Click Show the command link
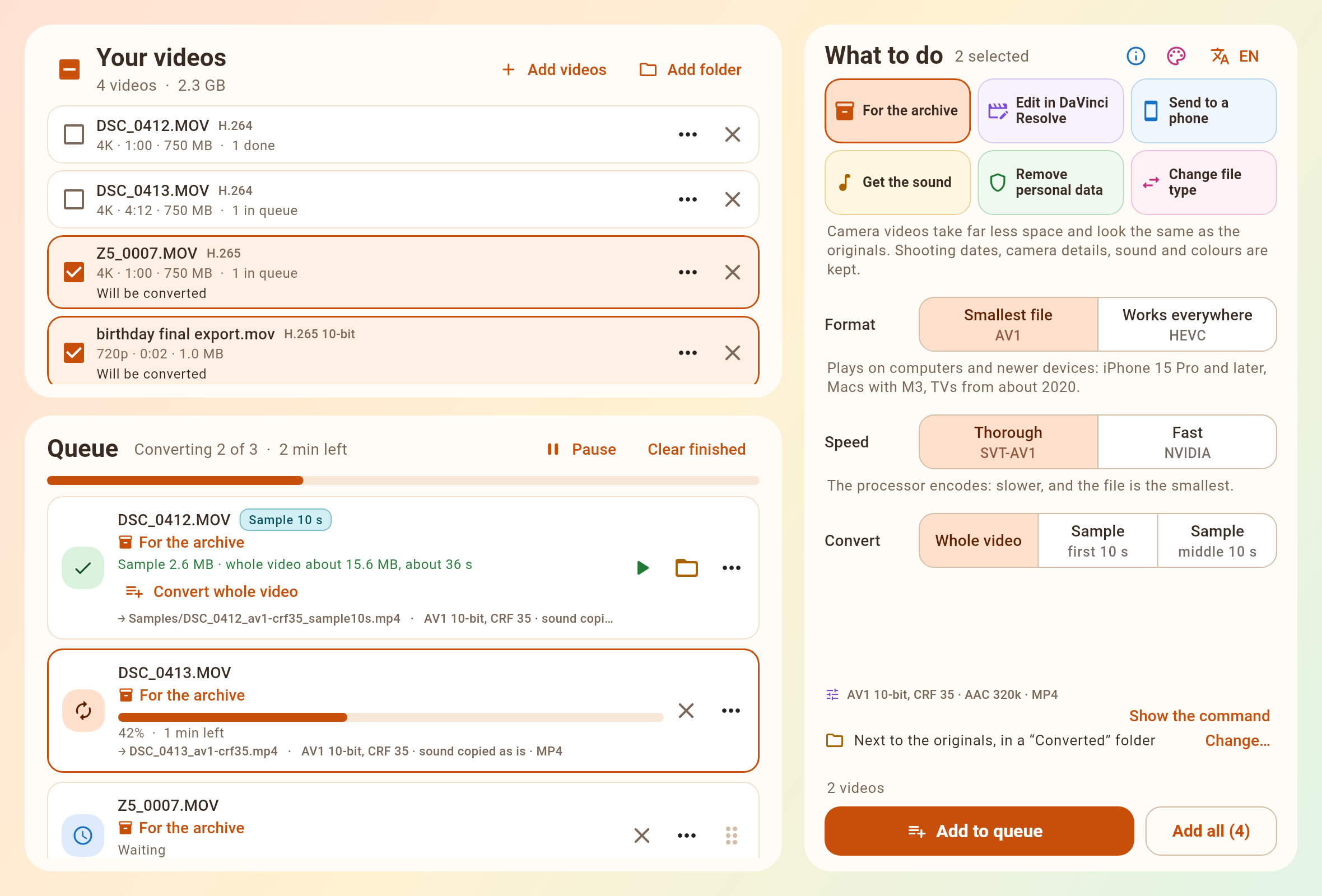 1199,715
